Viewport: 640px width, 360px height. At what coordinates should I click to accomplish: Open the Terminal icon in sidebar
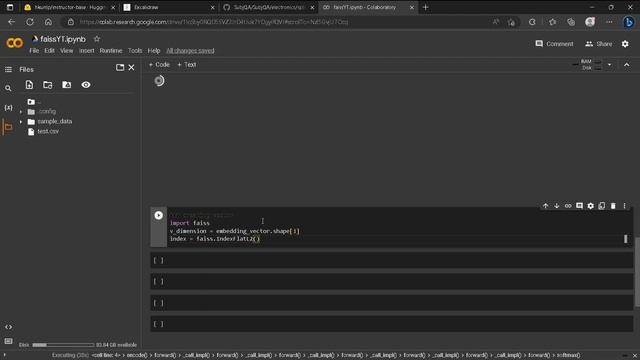click(8, 341)
